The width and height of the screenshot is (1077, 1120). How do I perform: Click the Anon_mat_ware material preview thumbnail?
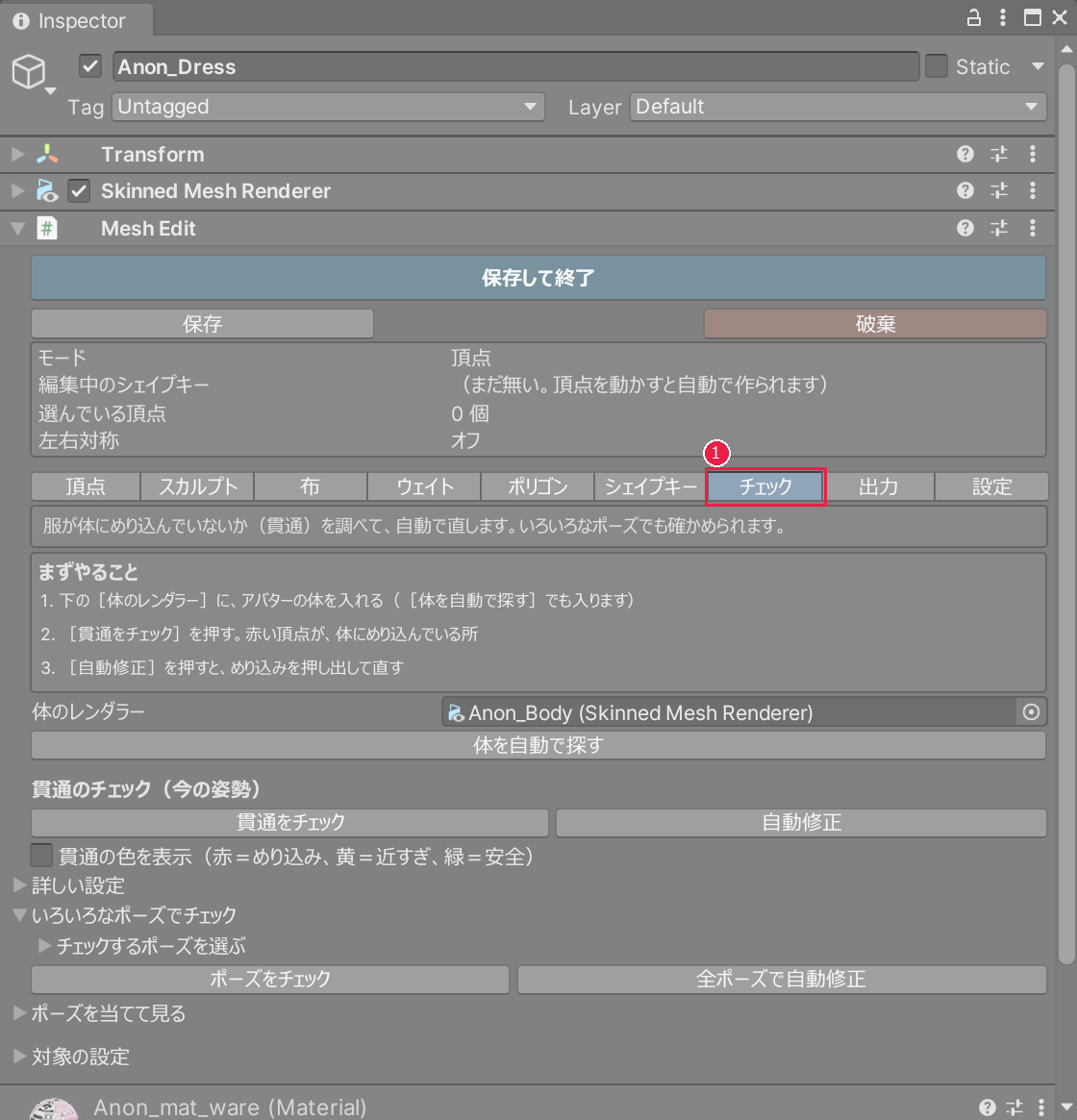pyautogui.click(x=54, y=1108)
